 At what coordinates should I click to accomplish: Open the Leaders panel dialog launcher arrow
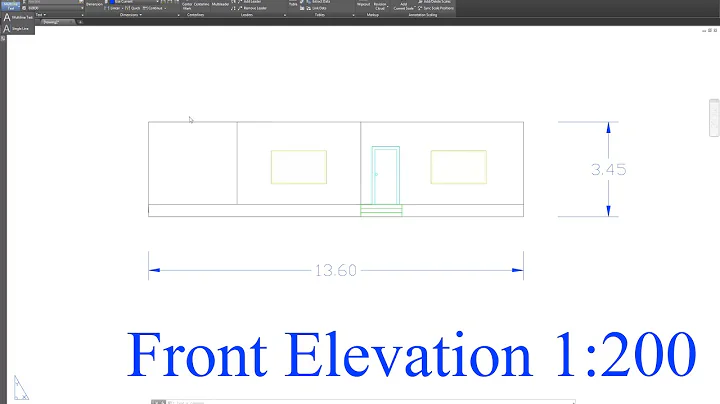click(x=285, y=15)
